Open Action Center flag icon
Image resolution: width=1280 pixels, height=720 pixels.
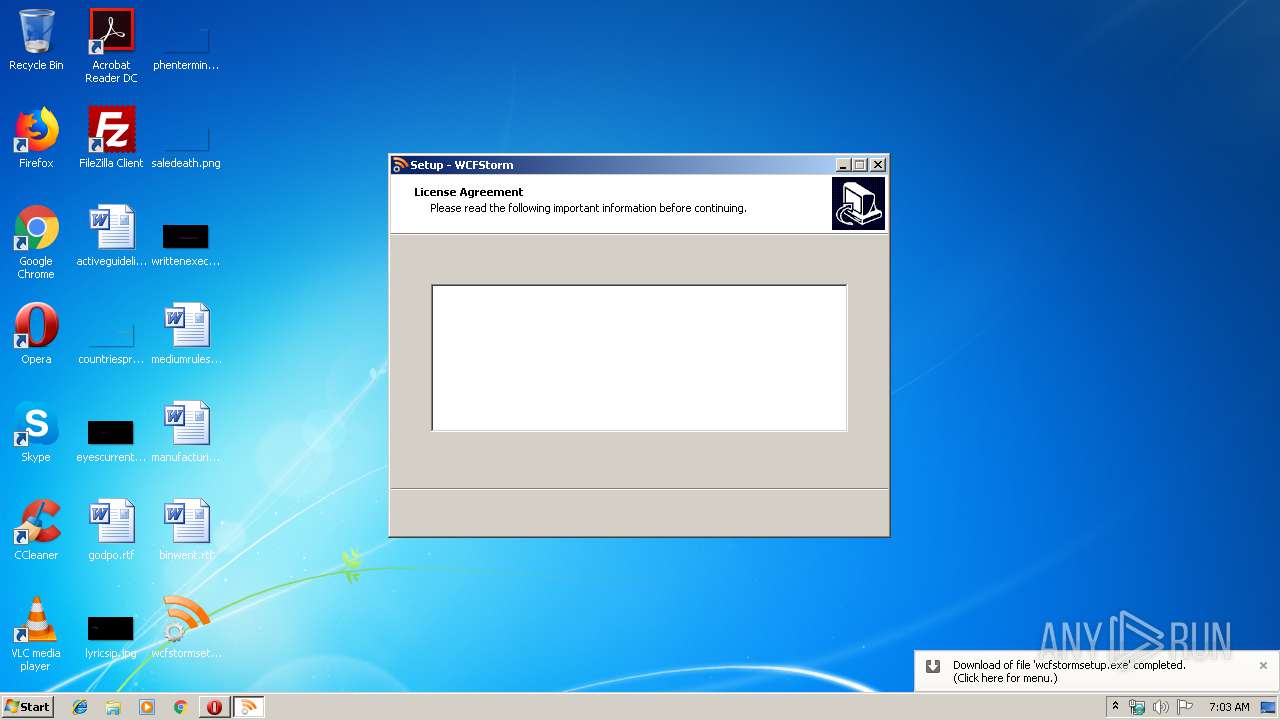pos(1185,707)
